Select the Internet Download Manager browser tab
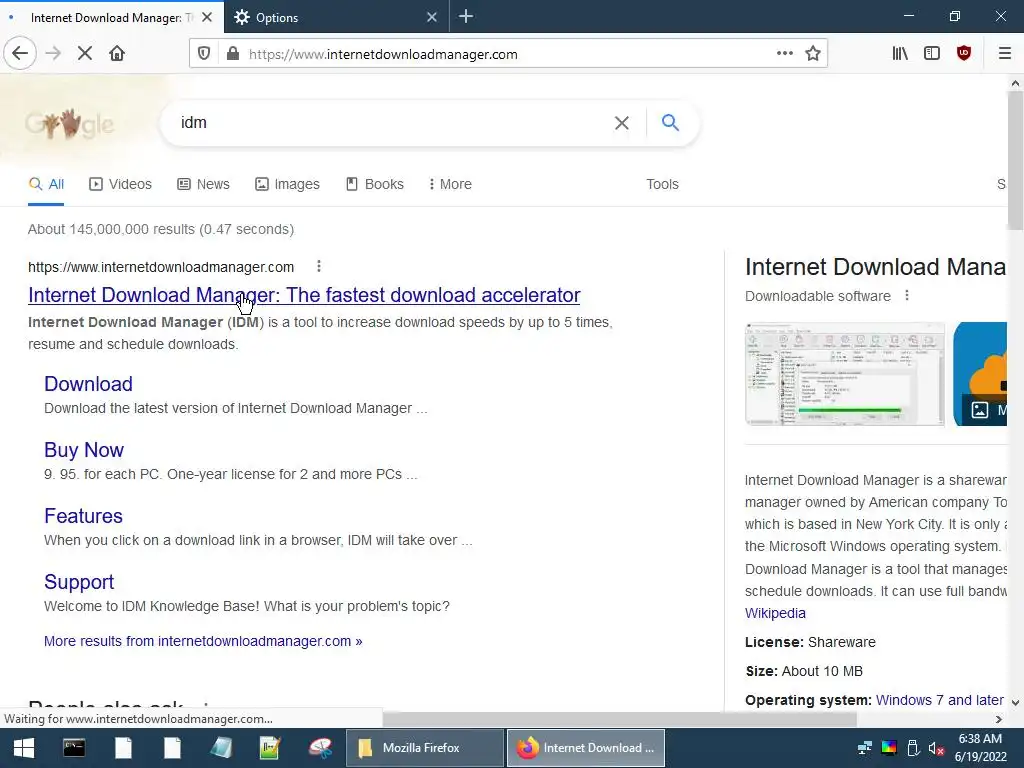1024x768 pixels. (111, 17)
